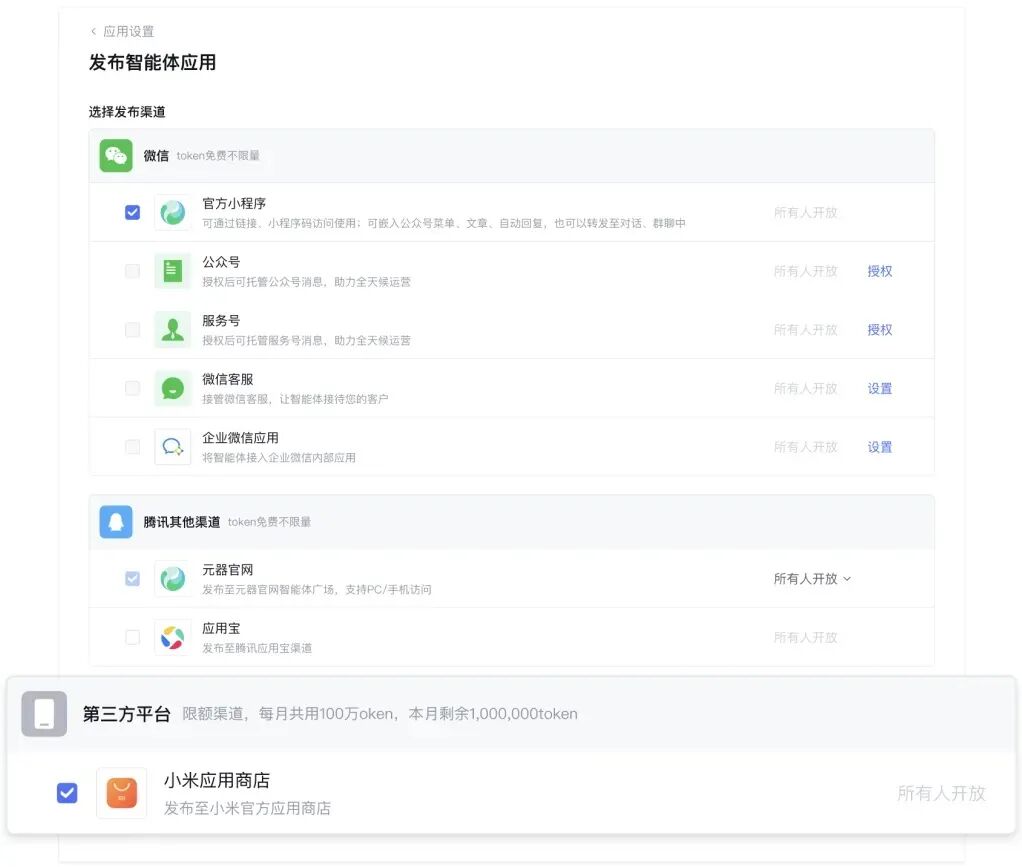Uncheck the 官方小程序 checkbox

[131, 211]
